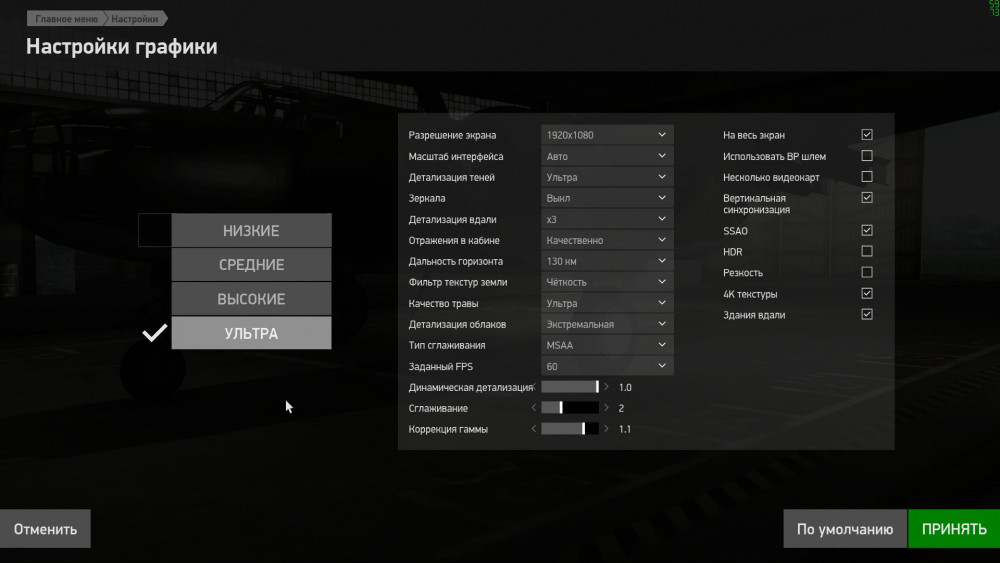Toggle На весь экран checkbox
The width and height of the screenshot is (1000, 563).
pyautogui.click(x=867, y=135)
